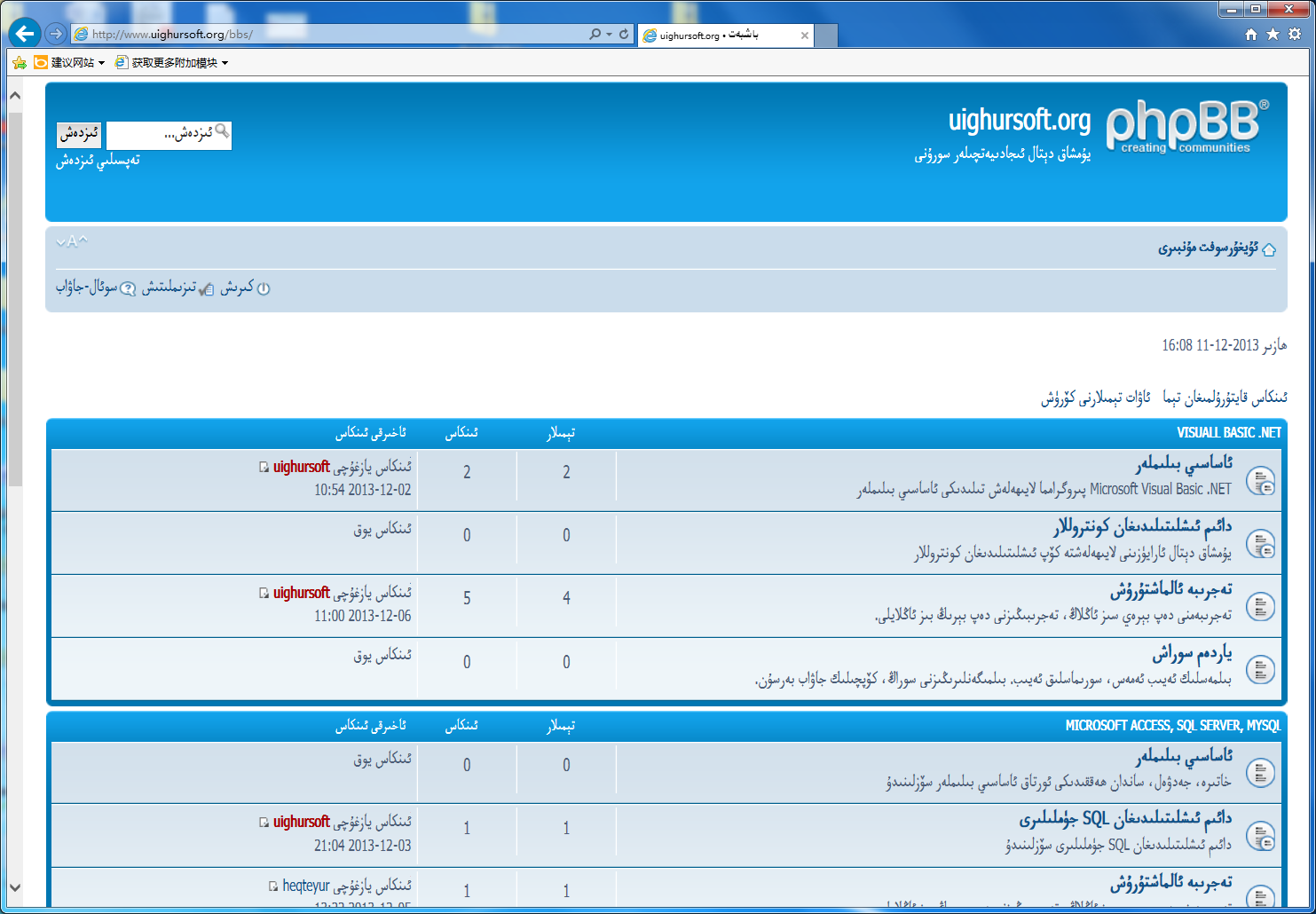Open experience sharing forum with 4 topics

click(1171, 590)
